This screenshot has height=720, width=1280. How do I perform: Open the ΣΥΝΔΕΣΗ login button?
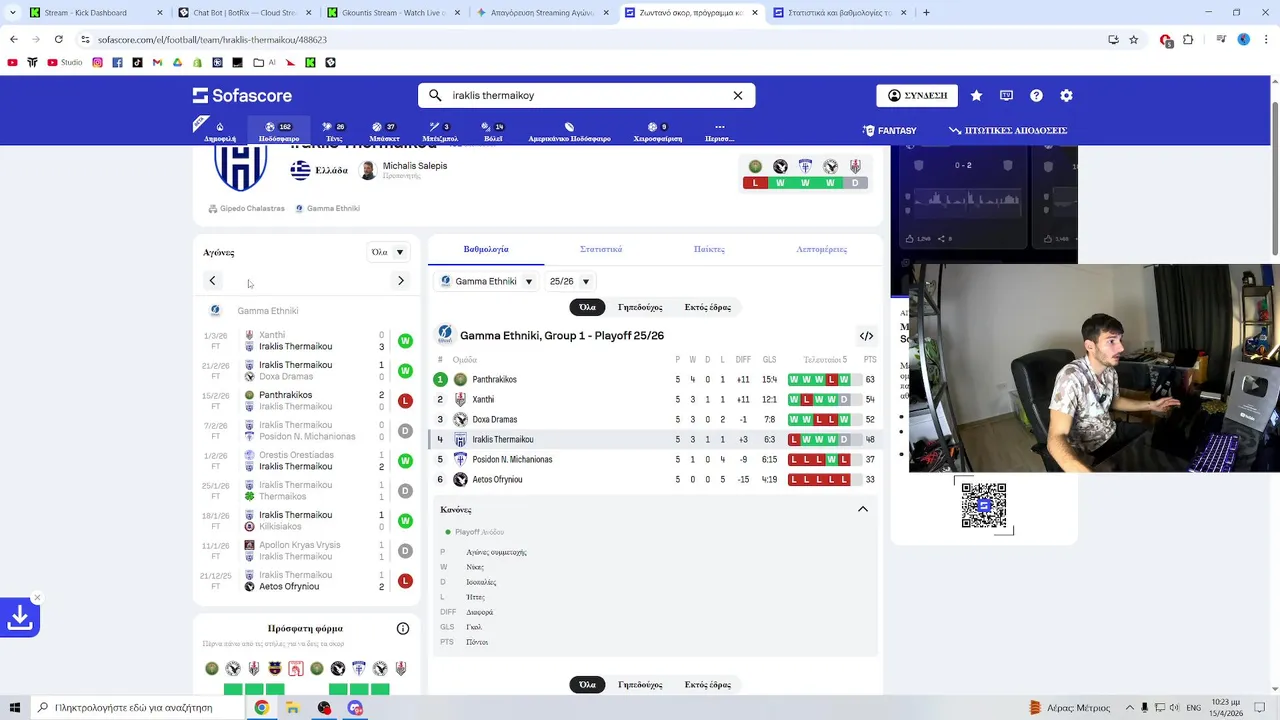click(x=917, y=96)
